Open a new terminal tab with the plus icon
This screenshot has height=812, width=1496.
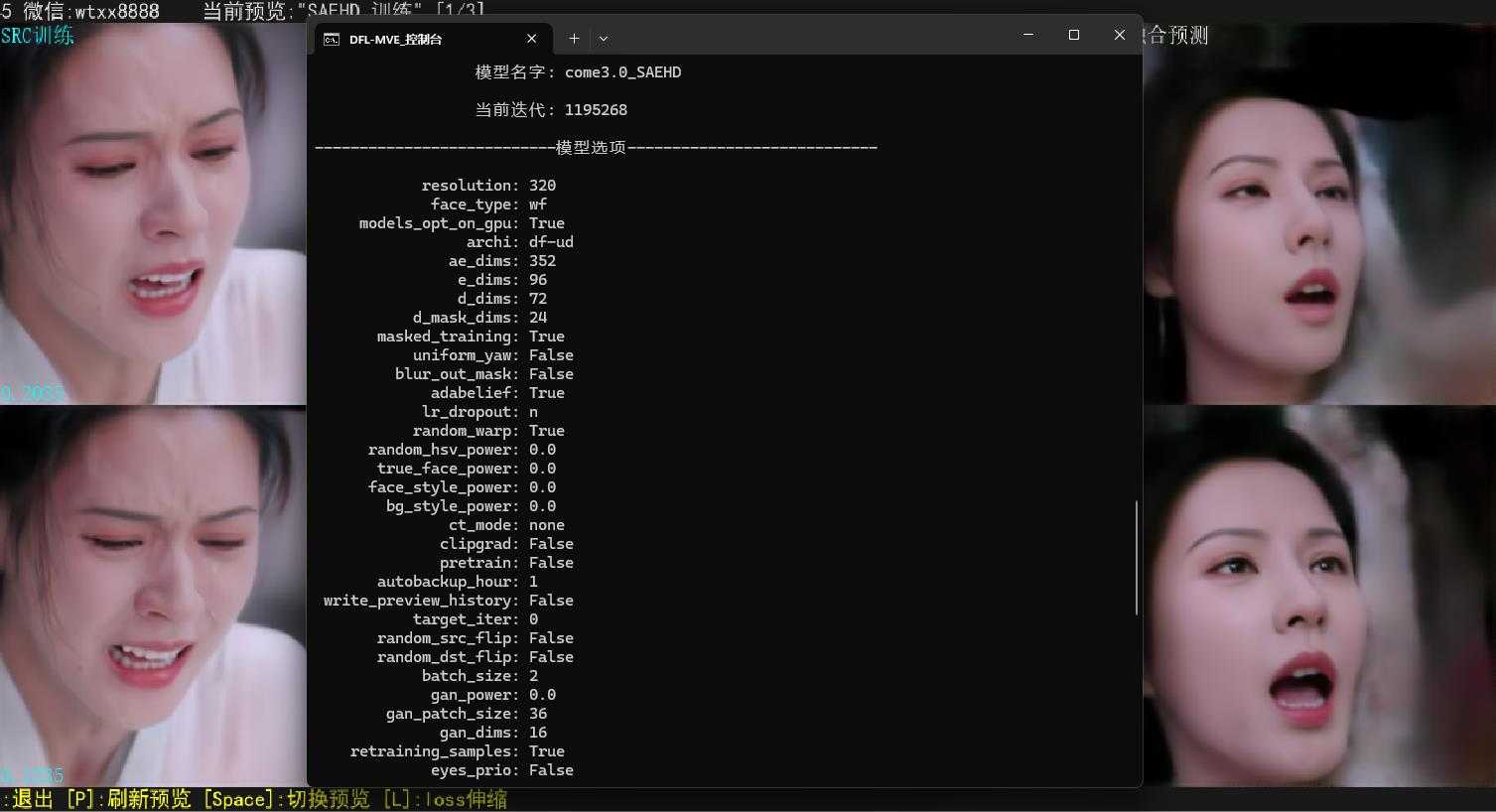pos(574,38)
